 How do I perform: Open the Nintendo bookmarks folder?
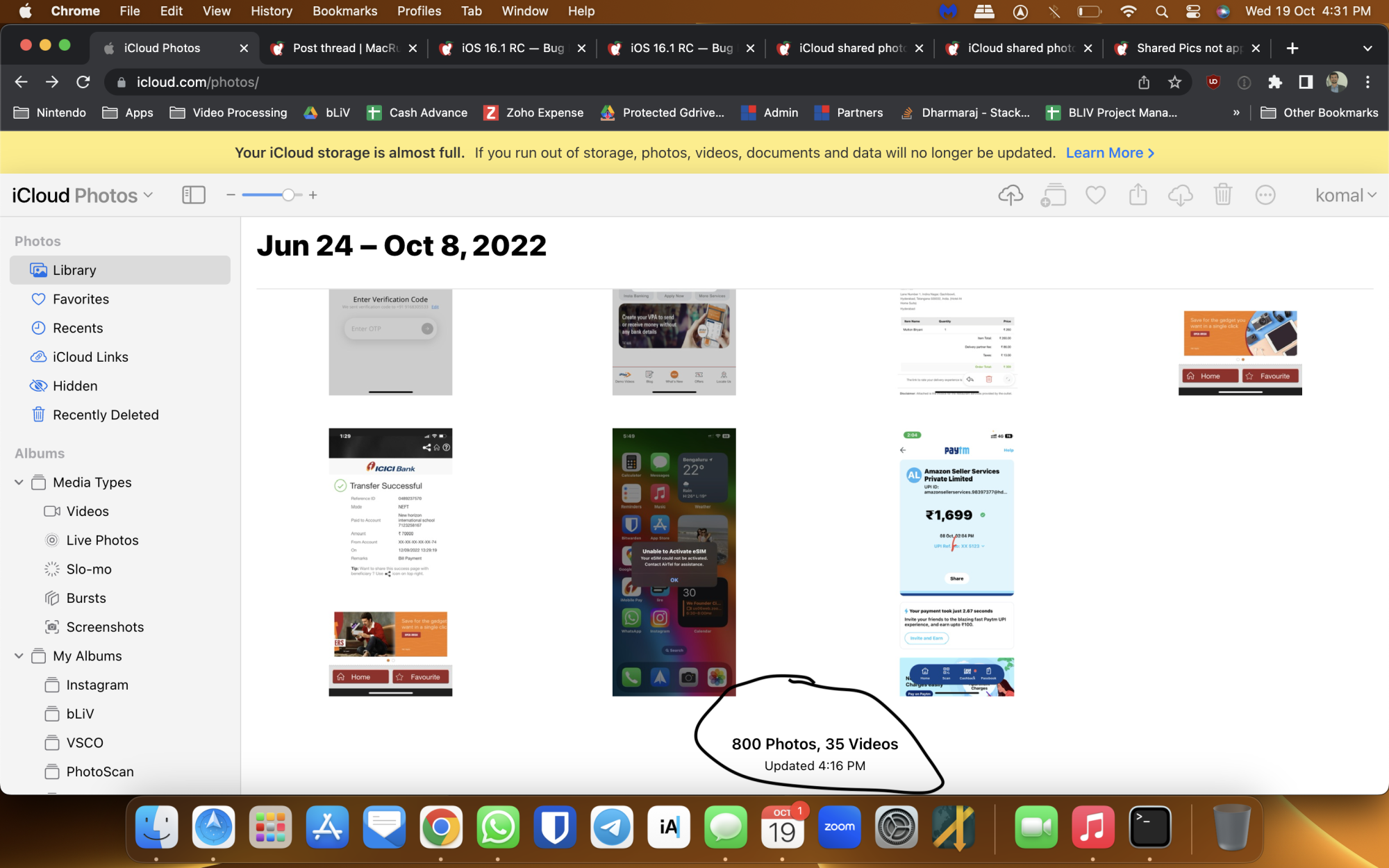tap(50, 112)
